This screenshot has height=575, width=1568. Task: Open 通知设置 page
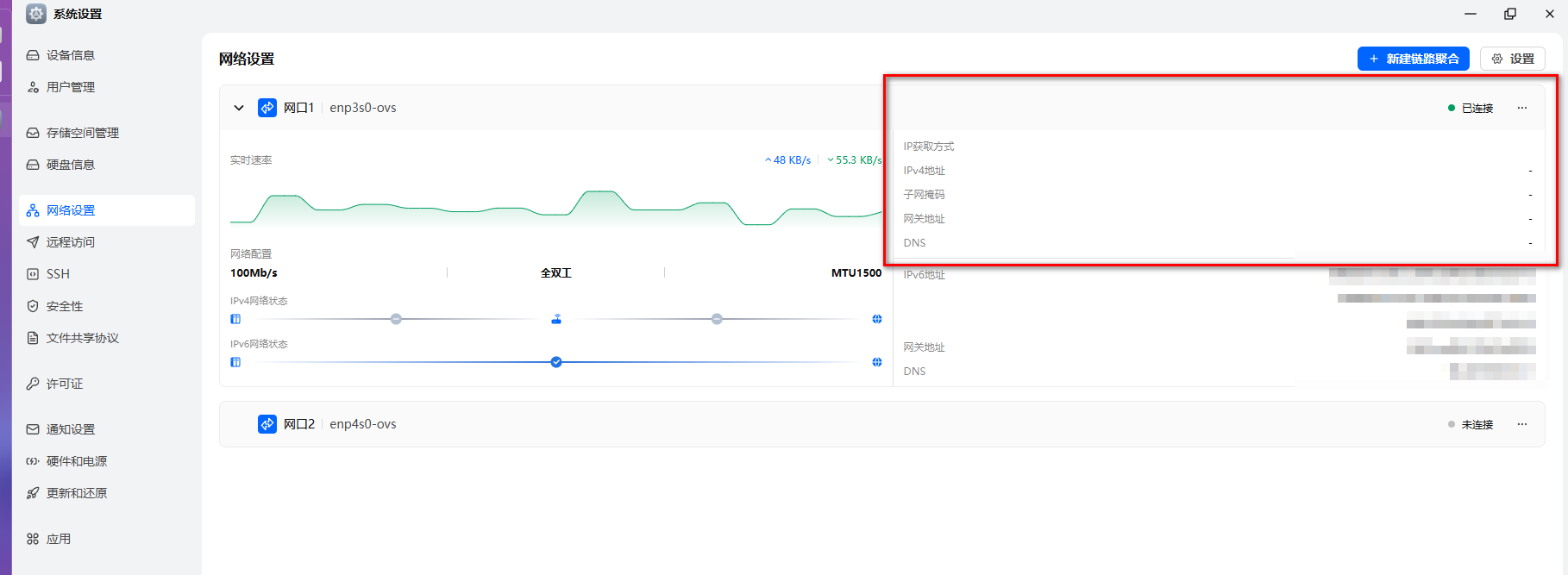click(107, 429)
